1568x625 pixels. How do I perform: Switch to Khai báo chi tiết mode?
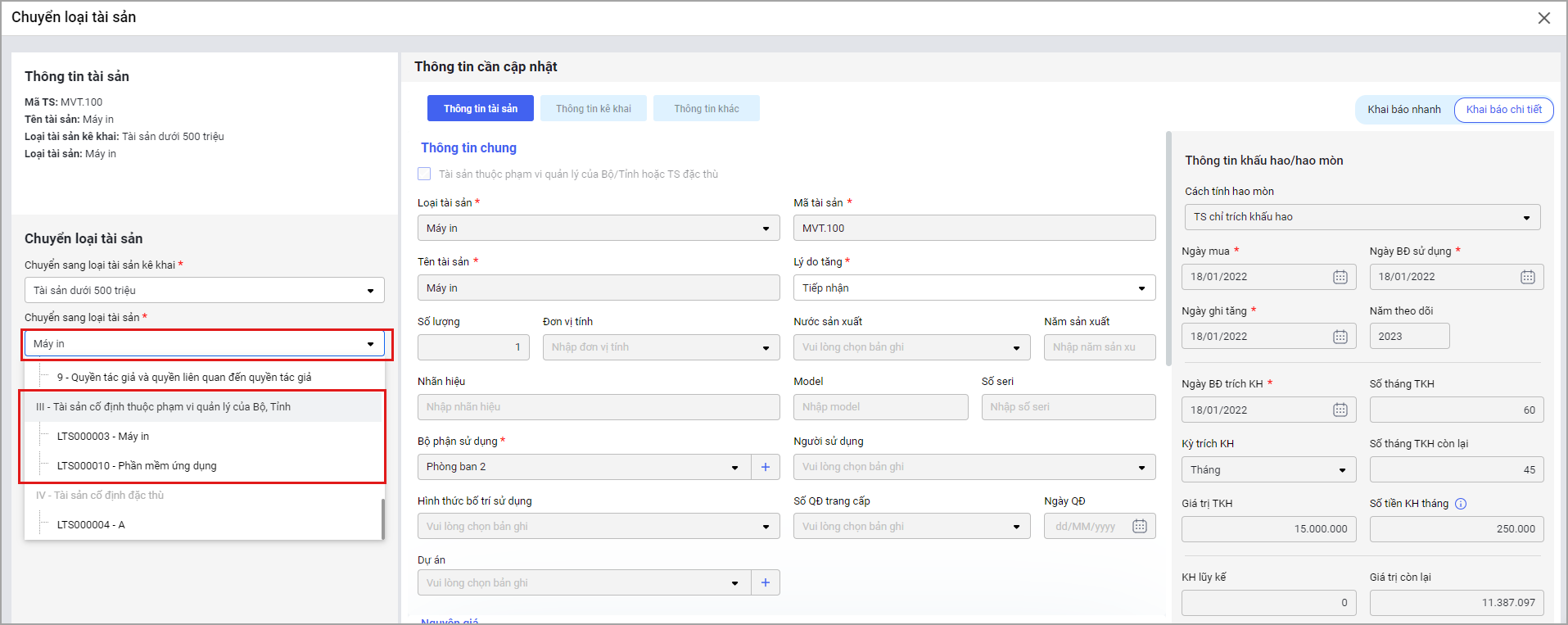[1503, 110]
